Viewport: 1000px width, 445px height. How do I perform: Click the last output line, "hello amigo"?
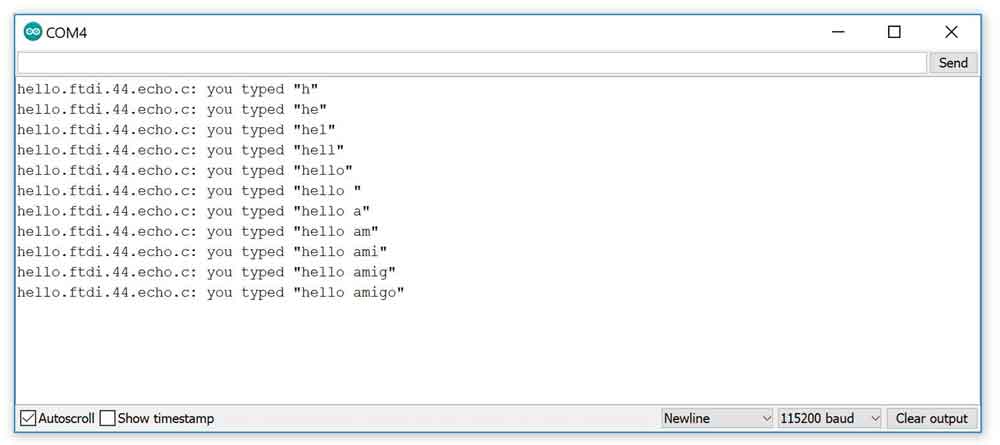pyautogui.click(x=210, y=293)
